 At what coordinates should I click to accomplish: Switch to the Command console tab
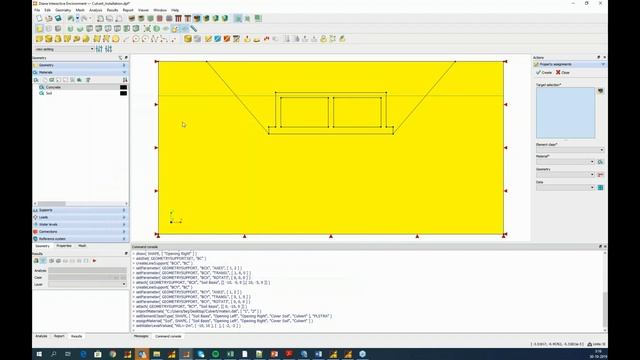click(x=168, y=336)
